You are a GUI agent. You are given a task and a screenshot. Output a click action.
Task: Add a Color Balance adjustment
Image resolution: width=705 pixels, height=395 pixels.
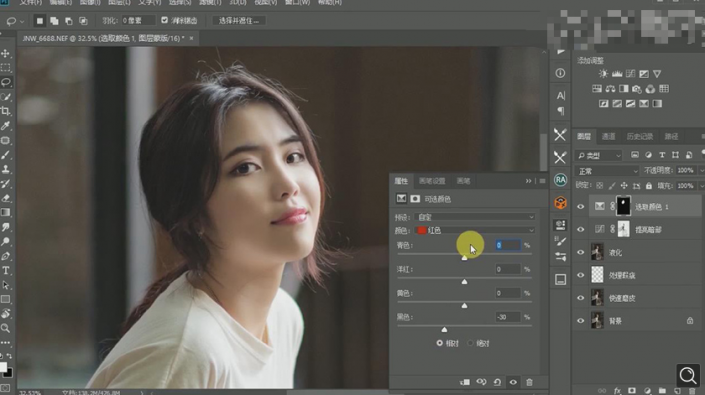(610, 89)
